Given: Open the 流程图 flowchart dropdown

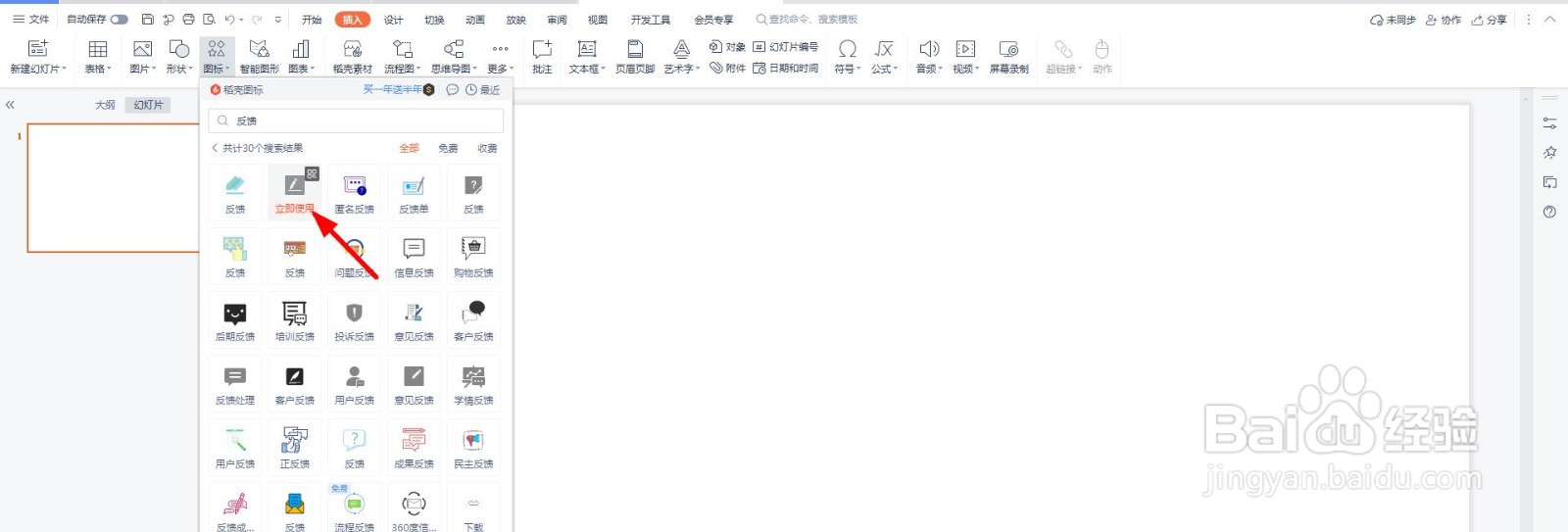Looking at the screenshot, I should [402, 57].
